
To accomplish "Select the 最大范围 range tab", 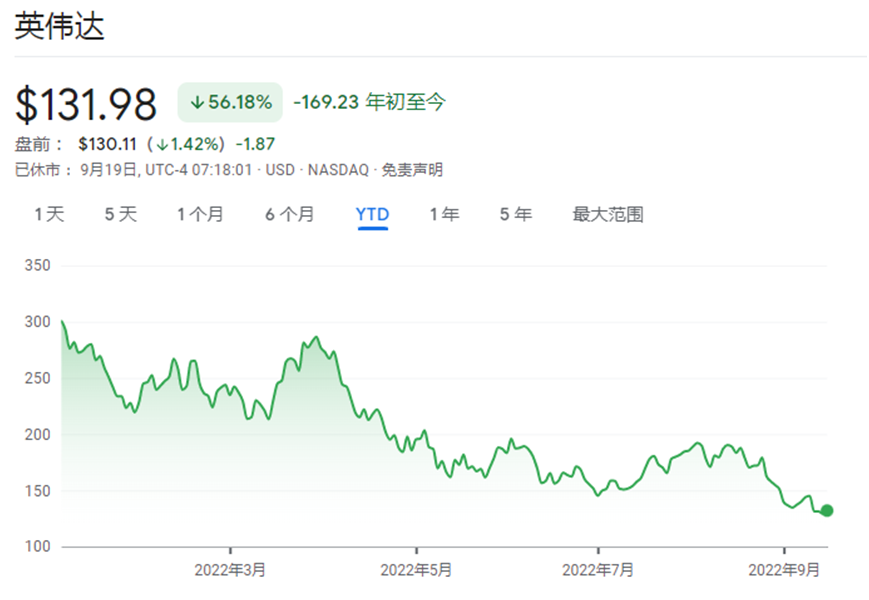I will click(608, 214).
